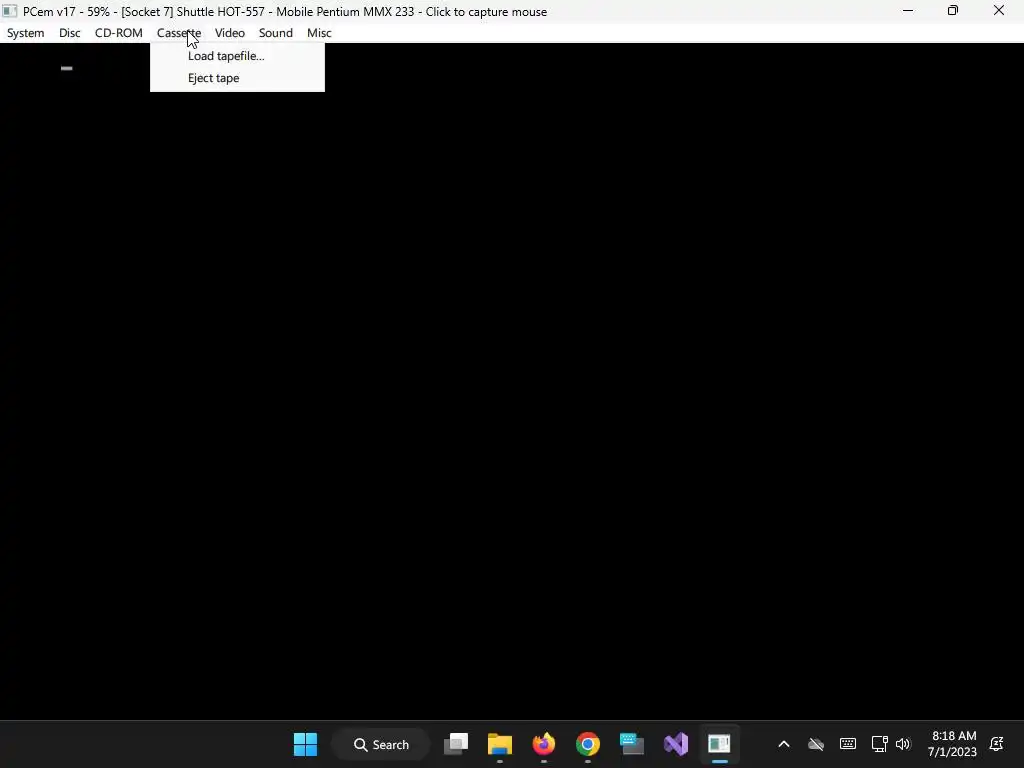Image resolution: width=1024 pixels, height=768 pixels.
Task: Open the keyboard-monitor app on the taskbar
Action: coord(632,744)
